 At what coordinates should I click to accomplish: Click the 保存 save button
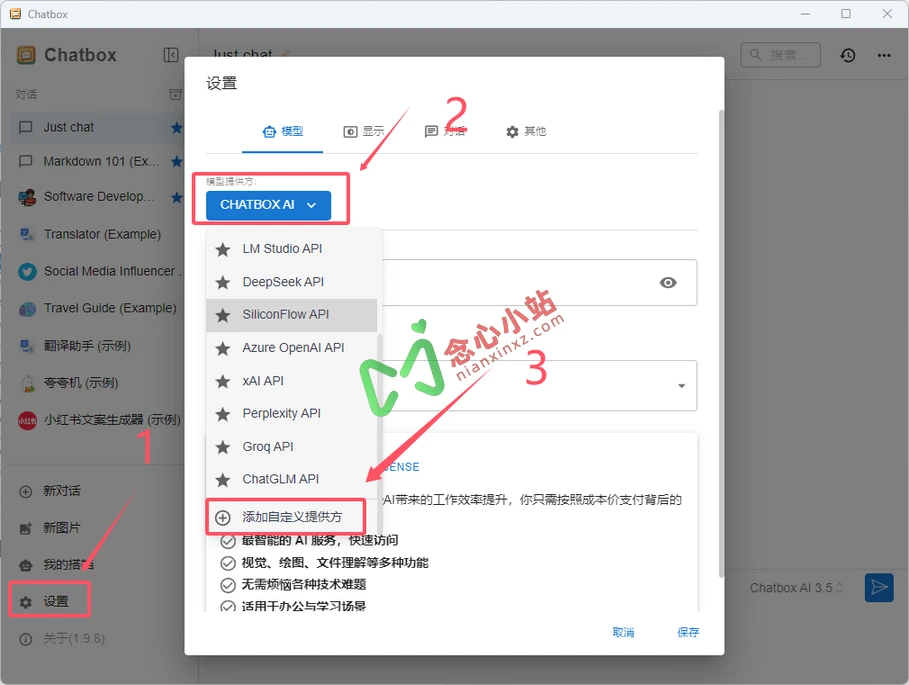click(x=688, y=632)
